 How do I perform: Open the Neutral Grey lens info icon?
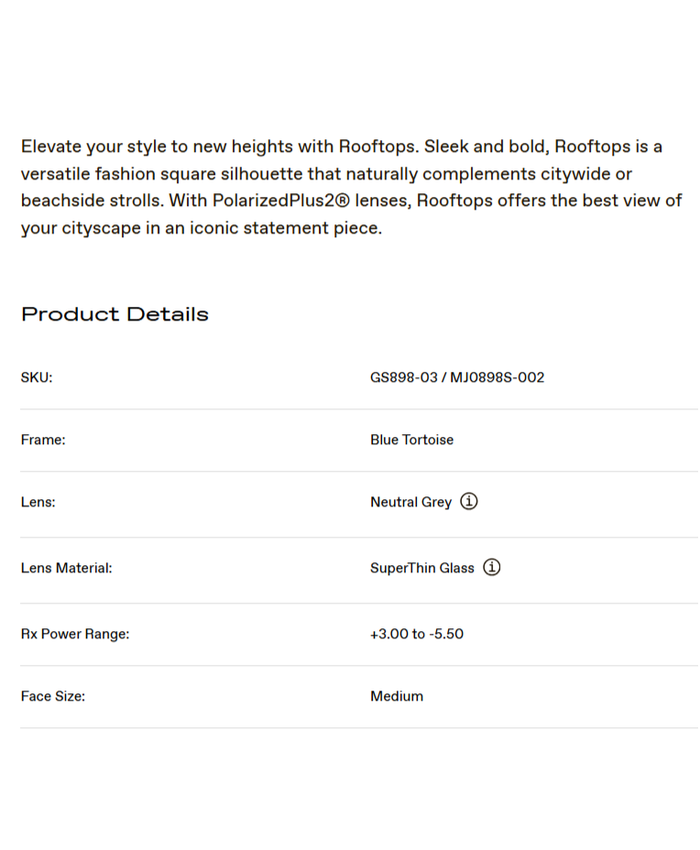469,502
